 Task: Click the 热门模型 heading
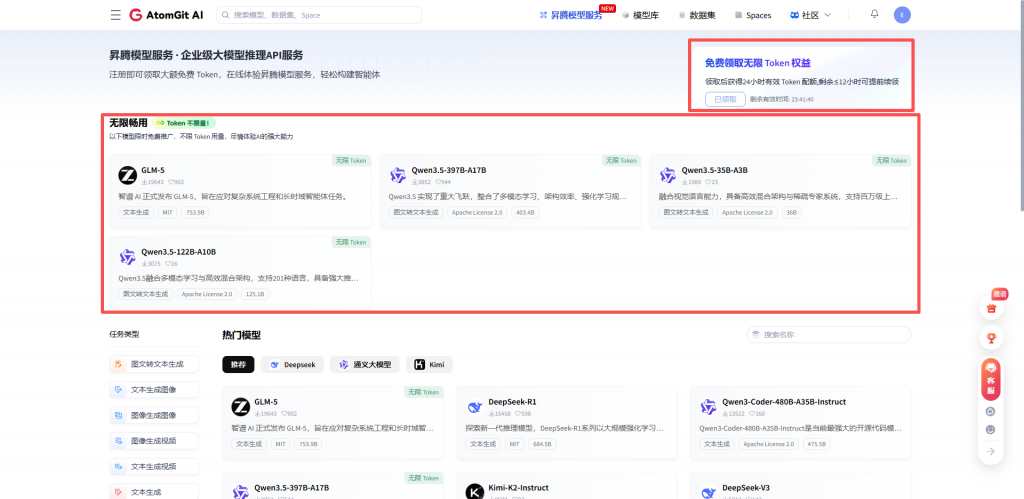[x=242, y=335]
